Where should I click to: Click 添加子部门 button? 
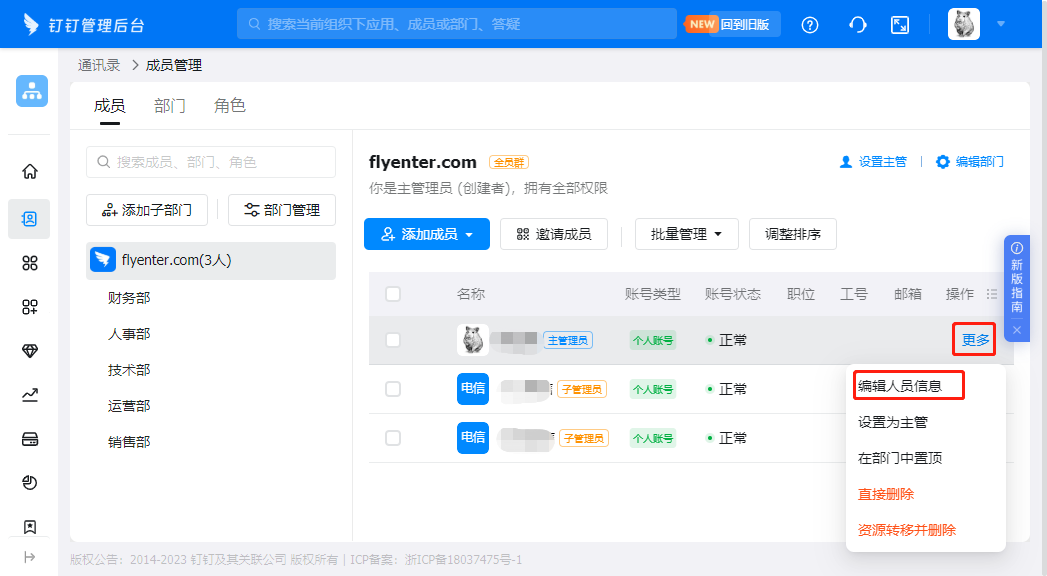tap(147, 210)
